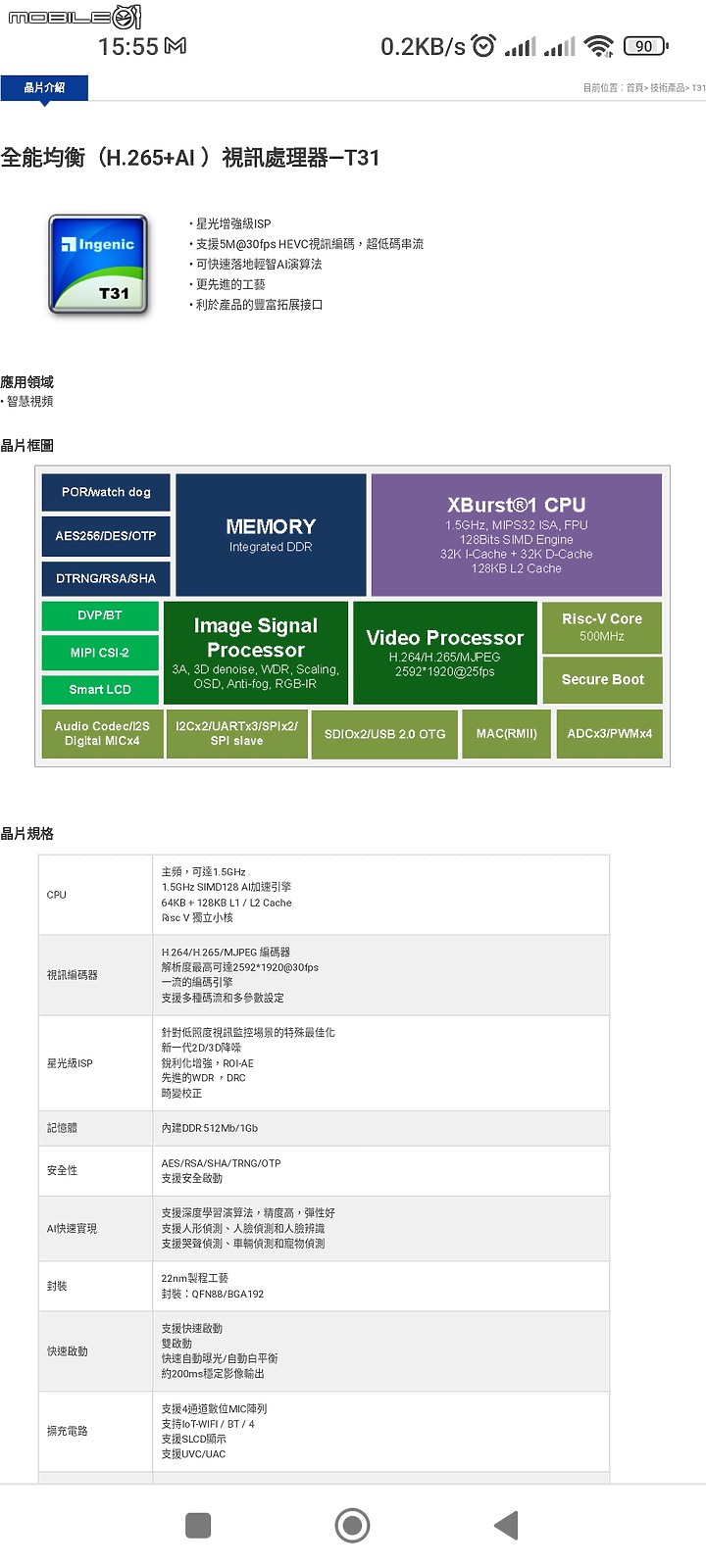Tap the 記憶體 row label
Viewport: 706px width, 1568px height.
pos(62,1128)
